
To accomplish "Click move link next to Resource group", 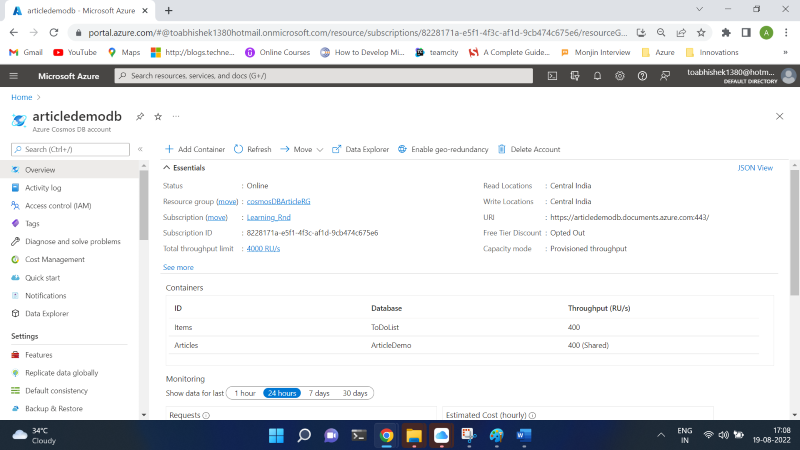I will (x=227, y=202).
